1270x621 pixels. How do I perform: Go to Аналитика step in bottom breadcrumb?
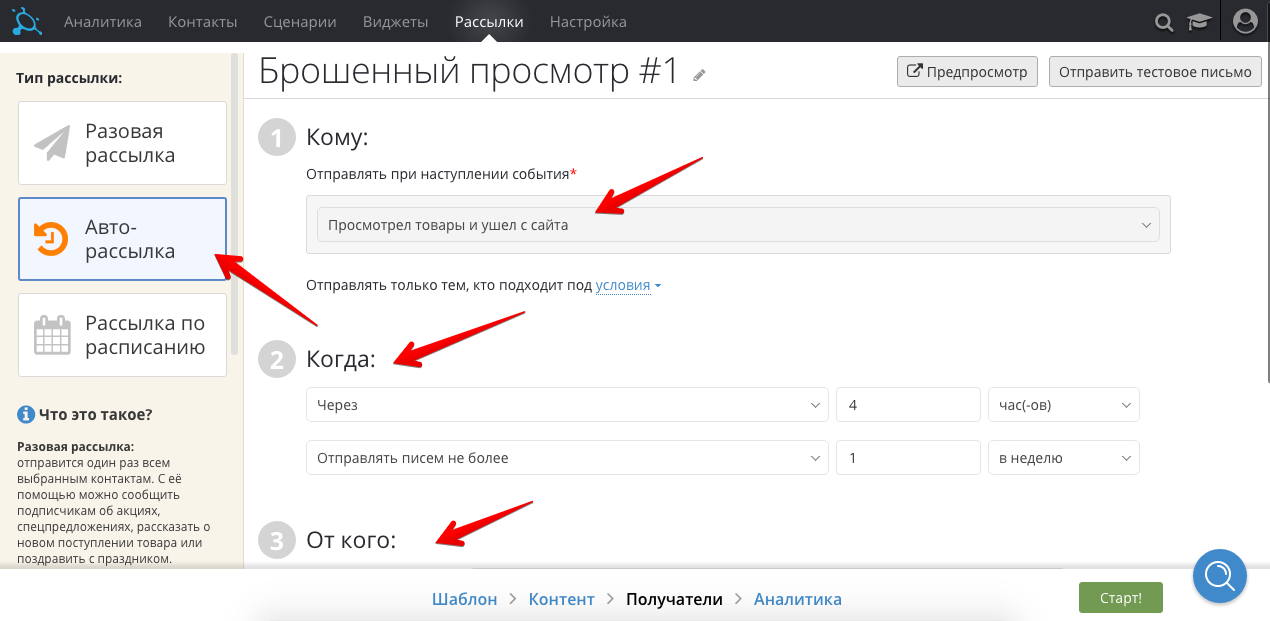pos(798,599)
